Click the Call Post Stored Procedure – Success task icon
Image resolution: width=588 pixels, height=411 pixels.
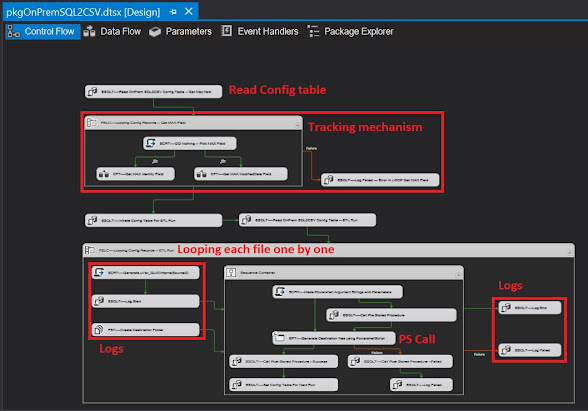coord(237,362)
